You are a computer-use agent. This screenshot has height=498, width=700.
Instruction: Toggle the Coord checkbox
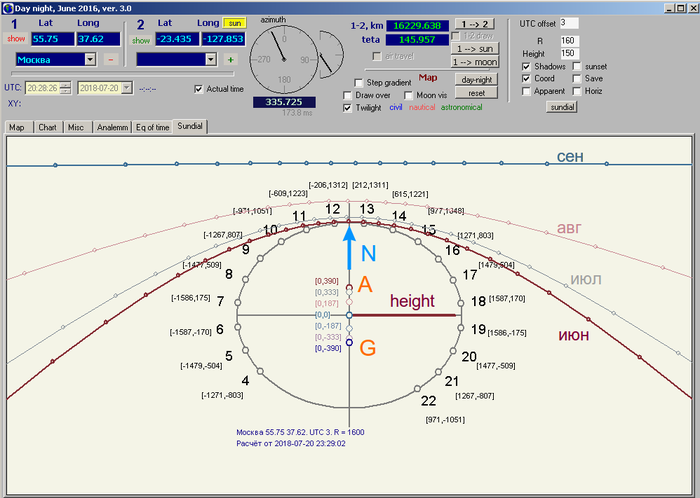click(526, 79)
